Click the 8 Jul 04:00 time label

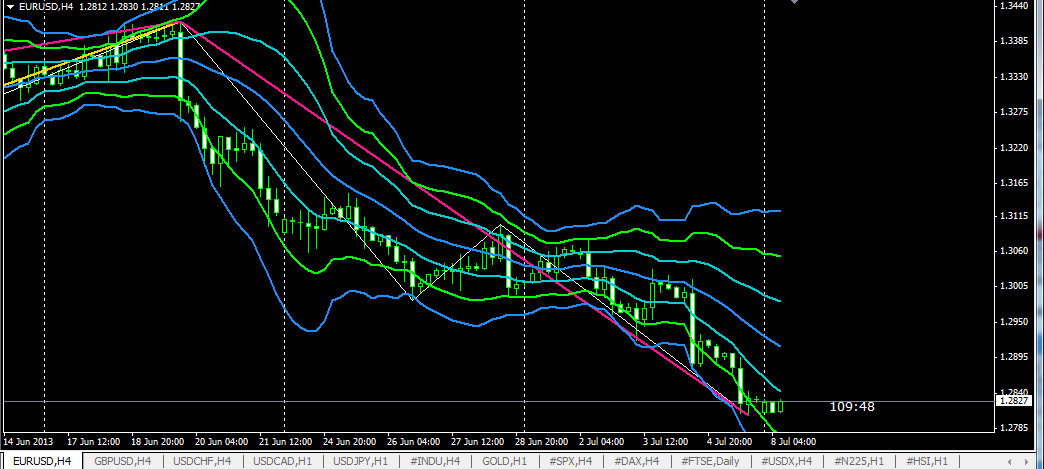click(x=794, y=442)
